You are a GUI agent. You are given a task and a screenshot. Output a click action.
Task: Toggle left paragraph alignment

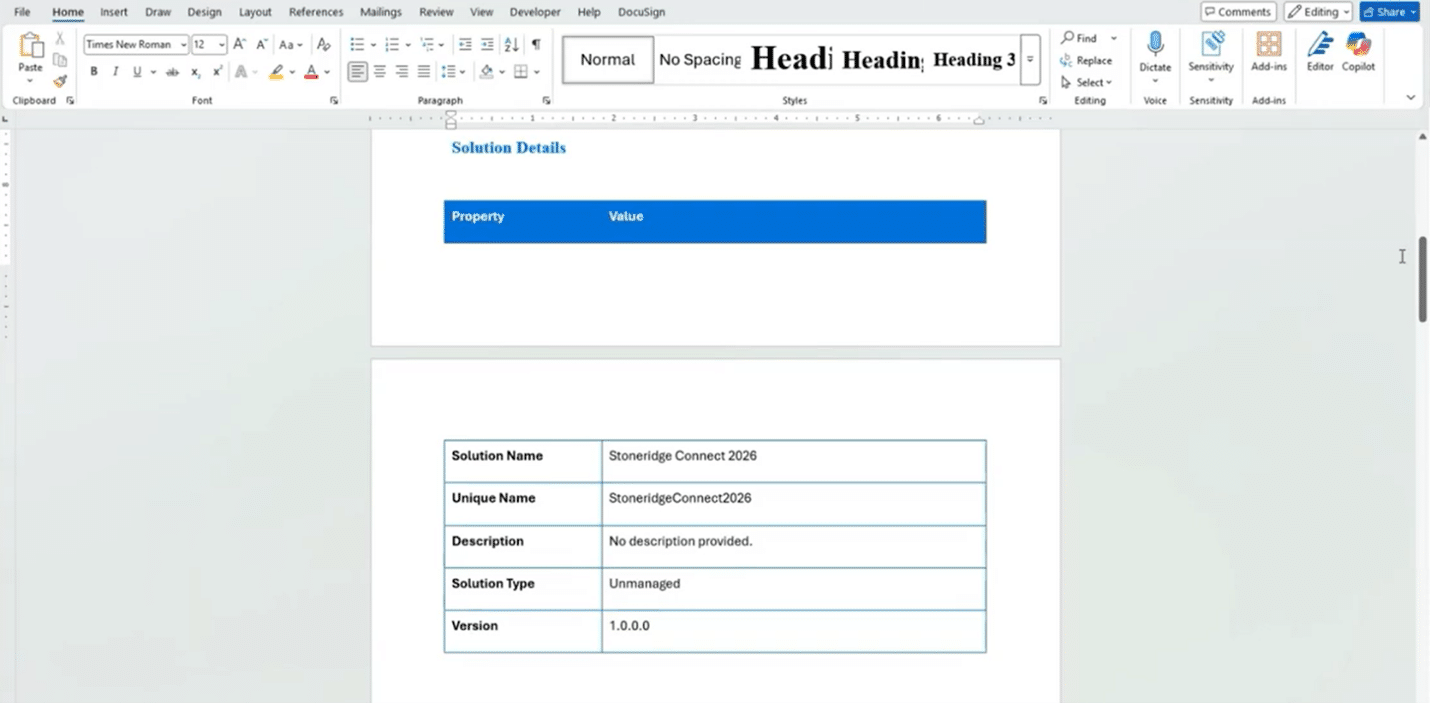click(357, 72)
